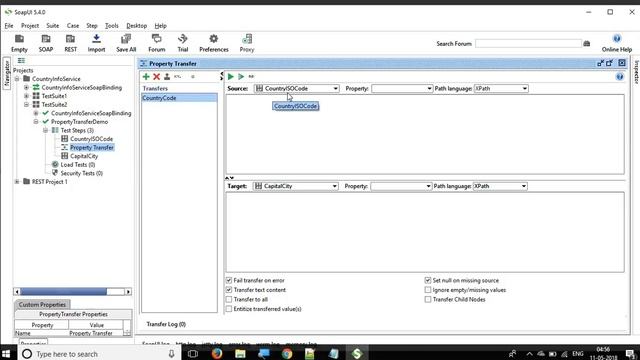The image size is (640, 360).
Task: Select CapitalCity test step in tree
Action: [x=84, y=156]
